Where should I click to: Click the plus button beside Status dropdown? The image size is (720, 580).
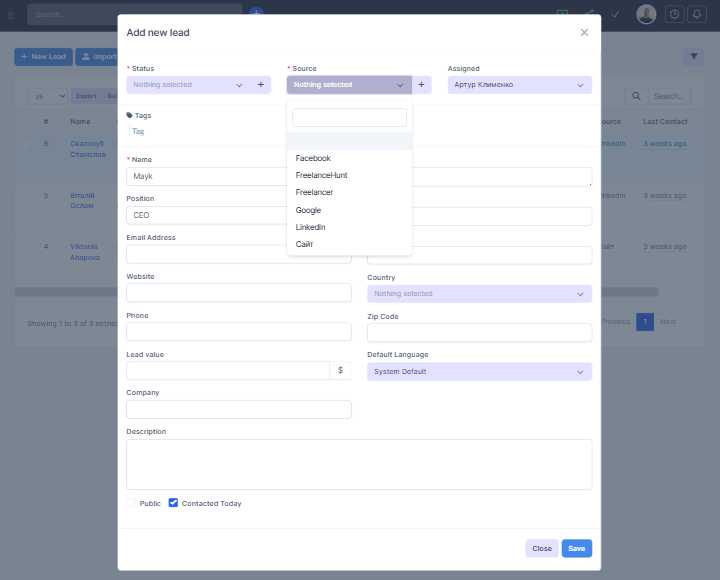(261, 85)
